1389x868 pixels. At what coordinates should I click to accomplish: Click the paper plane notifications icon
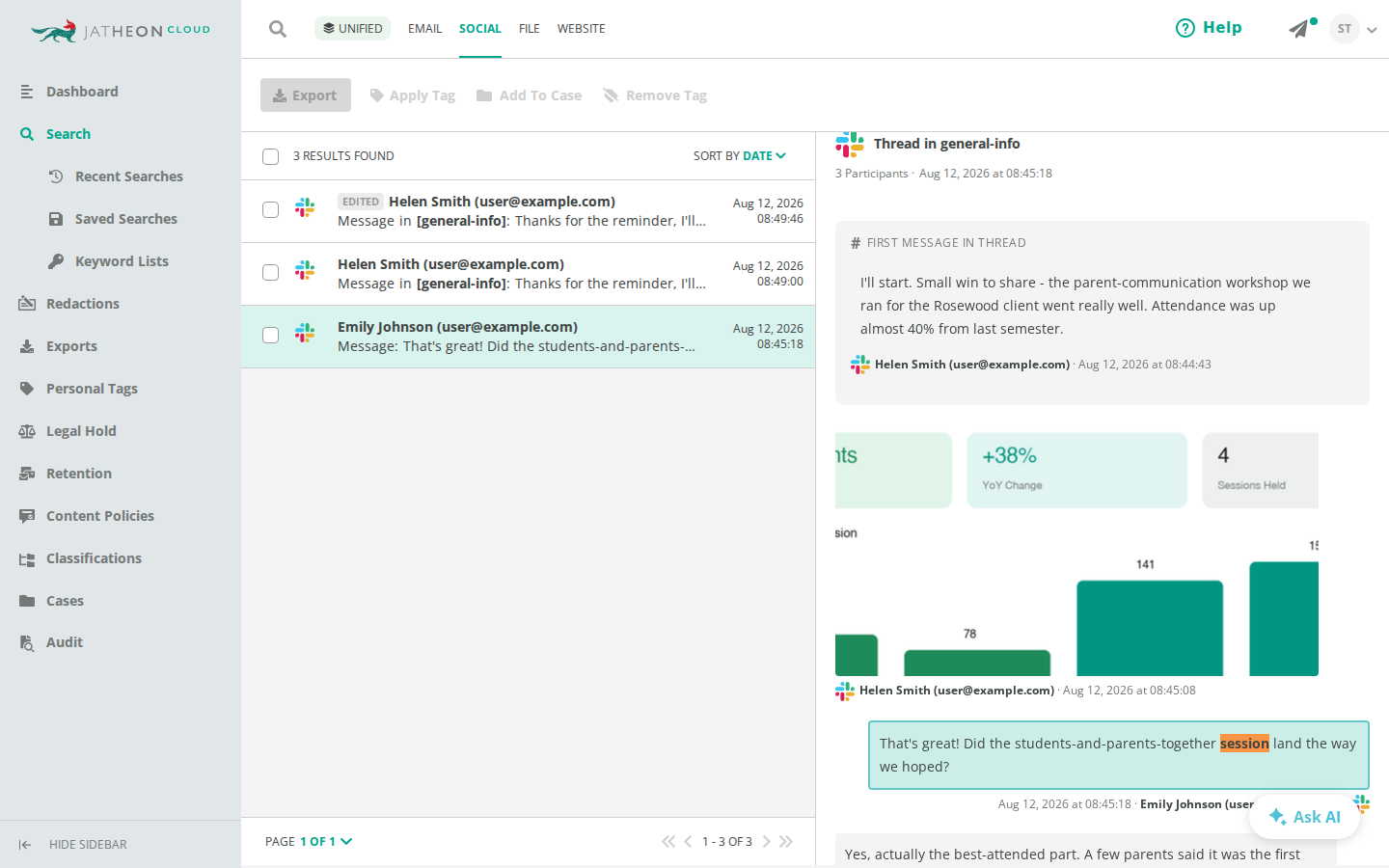(1299, 29)
